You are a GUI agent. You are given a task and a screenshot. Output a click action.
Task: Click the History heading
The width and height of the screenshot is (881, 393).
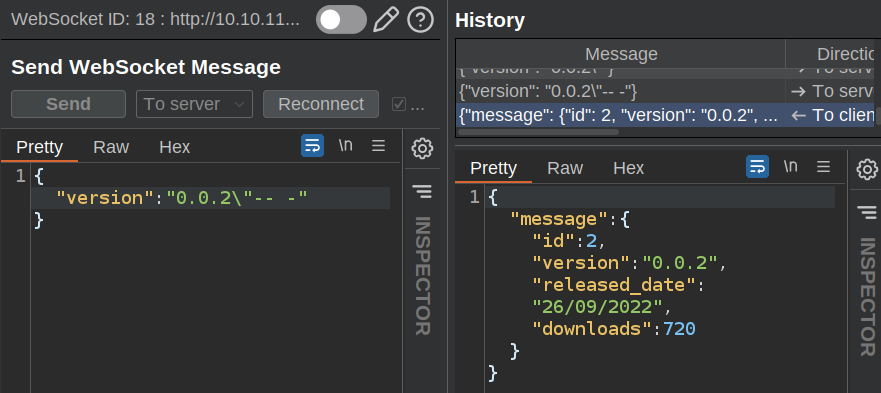[x=490, y=20]
